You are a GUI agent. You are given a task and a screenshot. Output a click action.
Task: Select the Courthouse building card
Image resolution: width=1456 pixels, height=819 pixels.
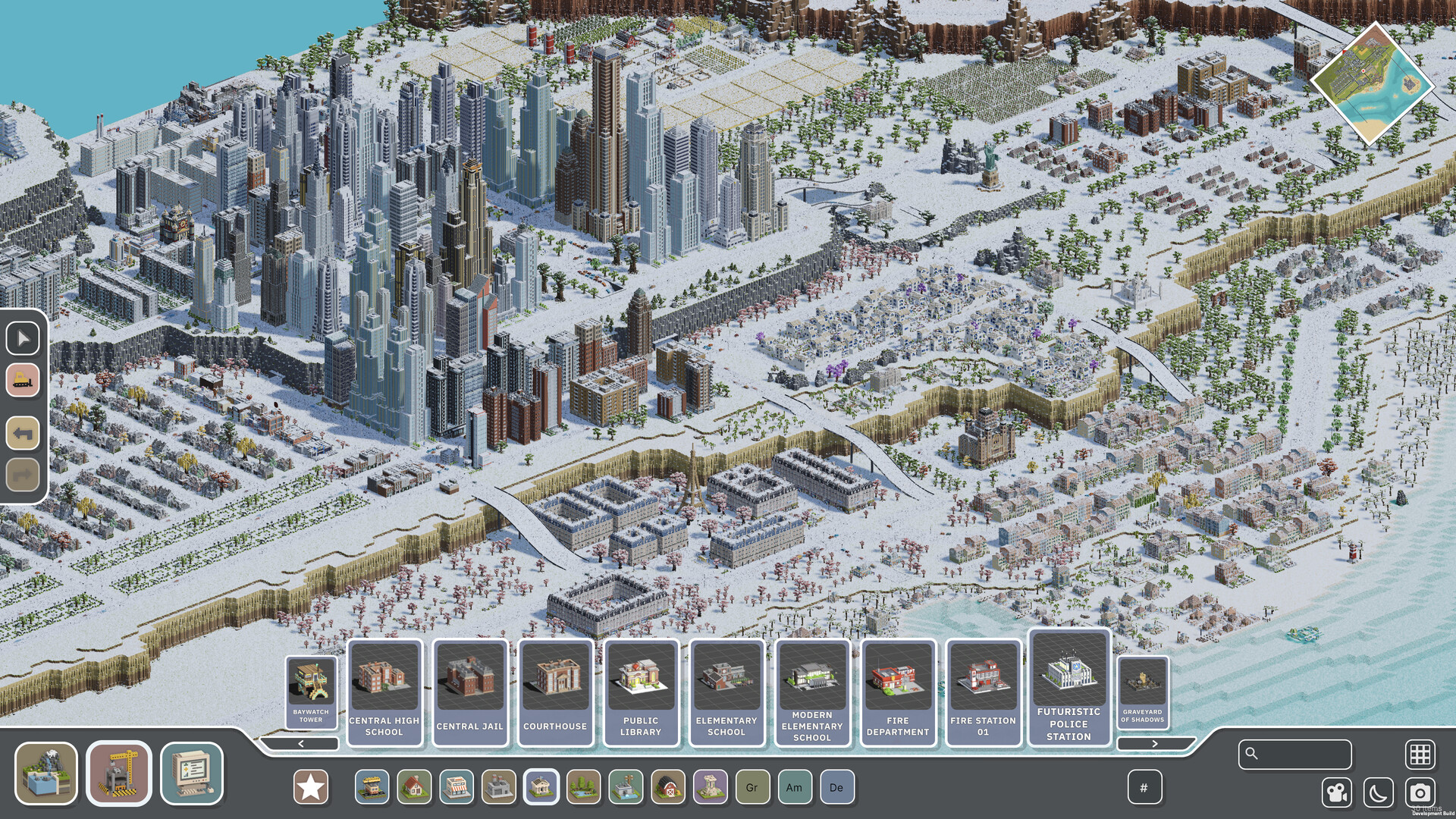(x=555, y=692)
